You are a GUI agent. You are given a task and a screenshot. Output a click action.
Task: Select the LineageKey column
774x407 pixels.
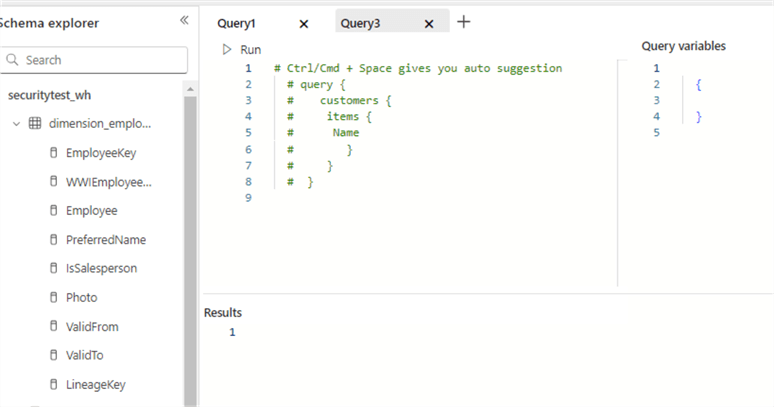click(x=95, y=385)
